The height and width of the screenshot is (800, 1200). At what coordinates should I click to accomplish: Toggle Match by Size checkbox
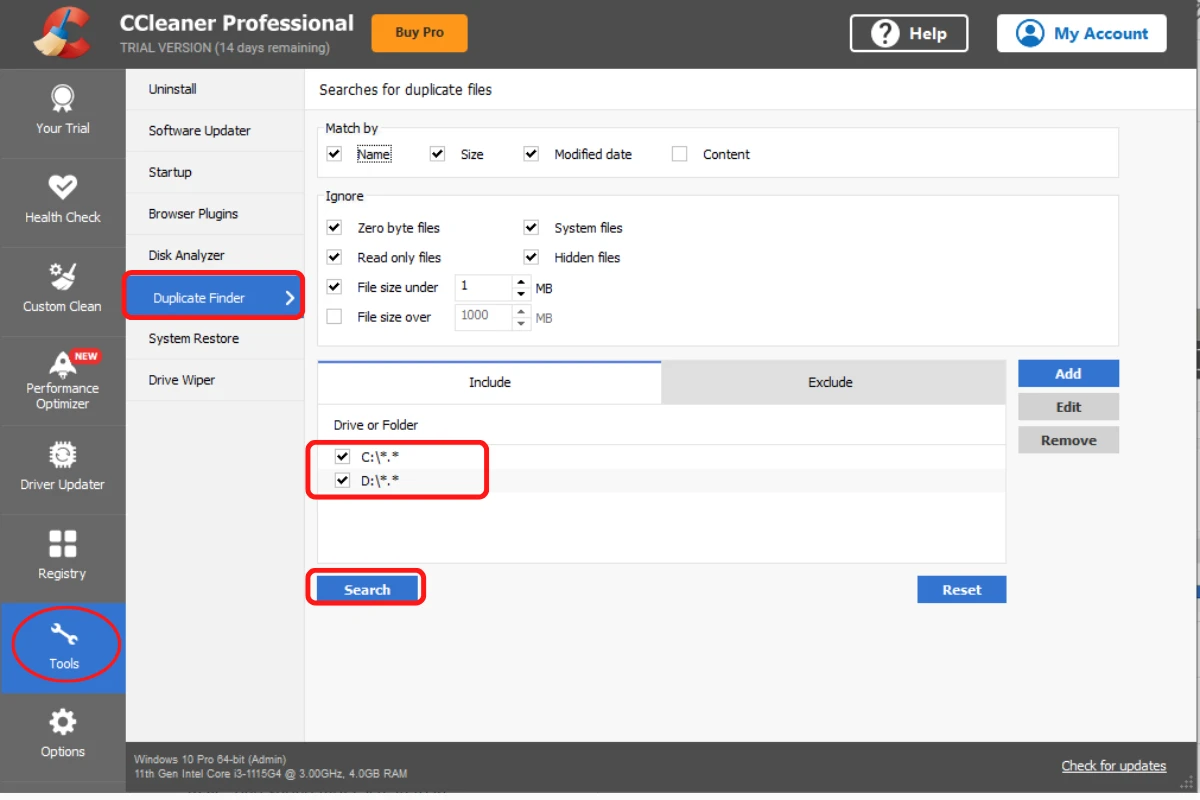[437, 154]
